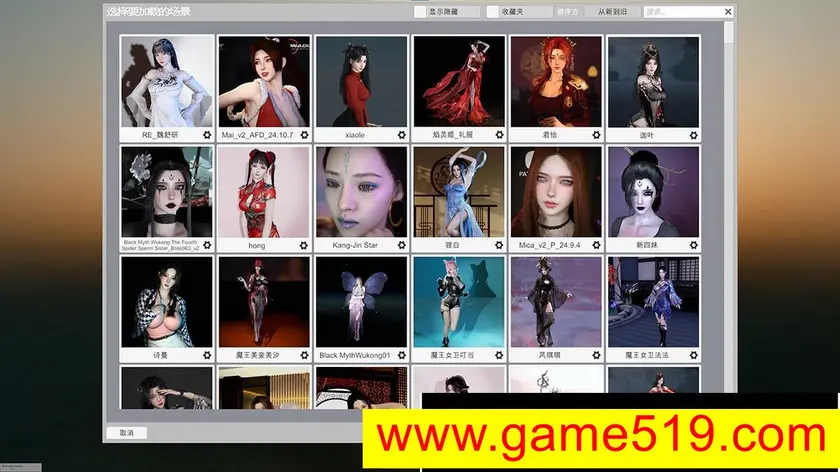Enable the 显示隐藏 checkbox

(x=420, y=12)
